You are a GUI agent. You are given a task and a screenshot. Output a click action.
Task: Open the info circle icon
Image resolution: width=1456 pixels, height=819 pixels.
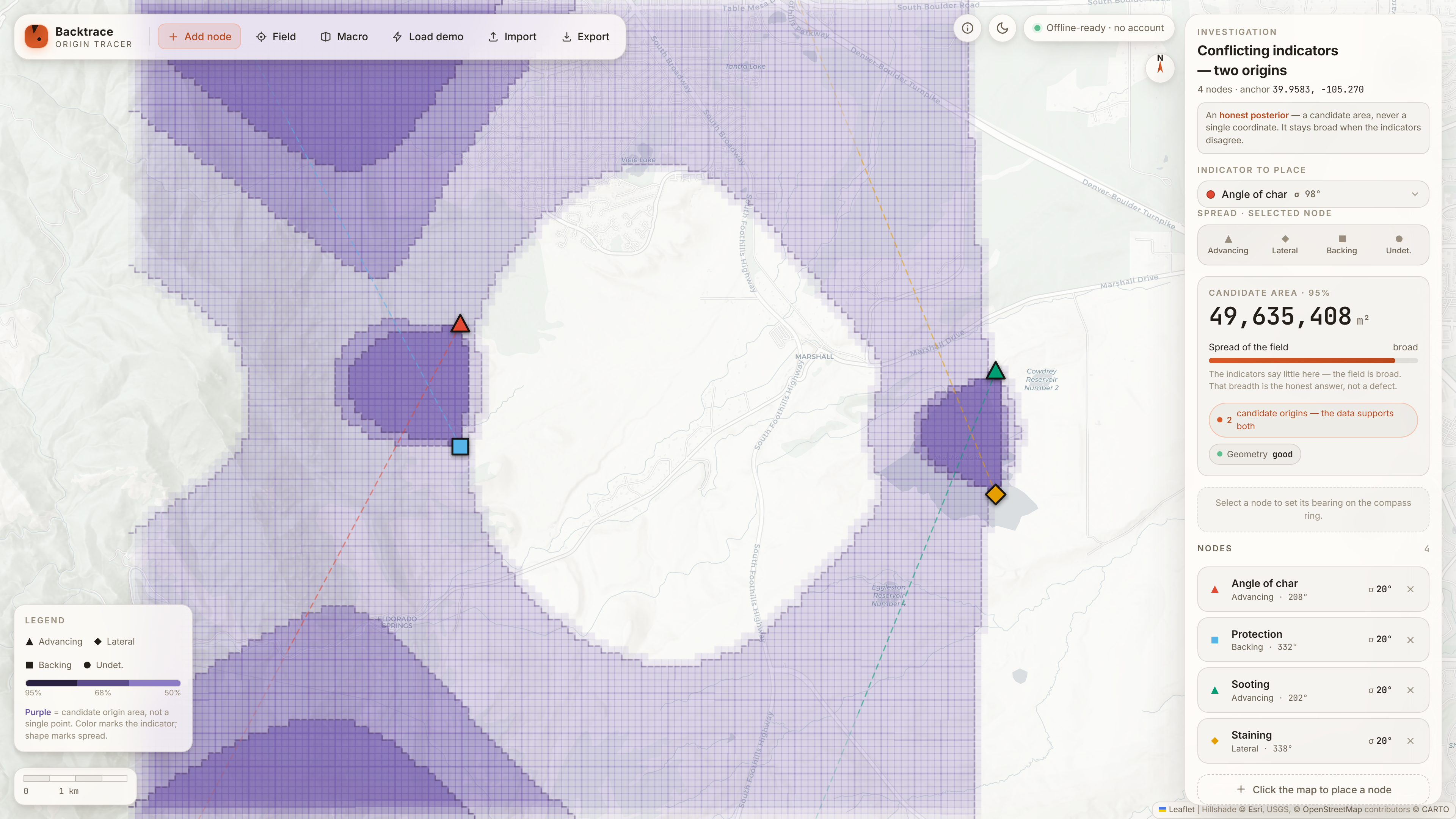[968, 28]
